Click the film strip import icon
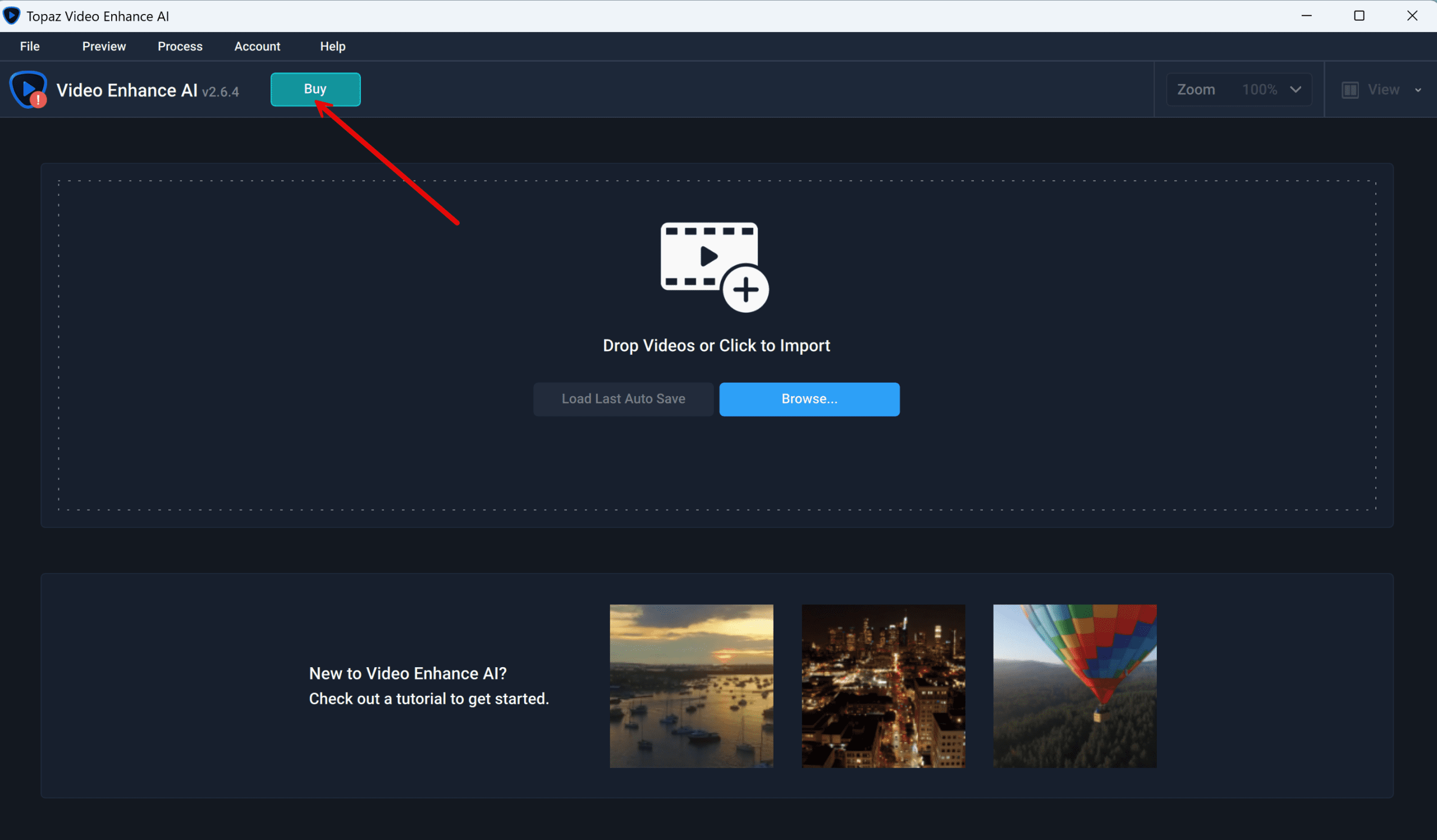The width and height of the screenshot is (1437, 840). (x=703, y=256)
